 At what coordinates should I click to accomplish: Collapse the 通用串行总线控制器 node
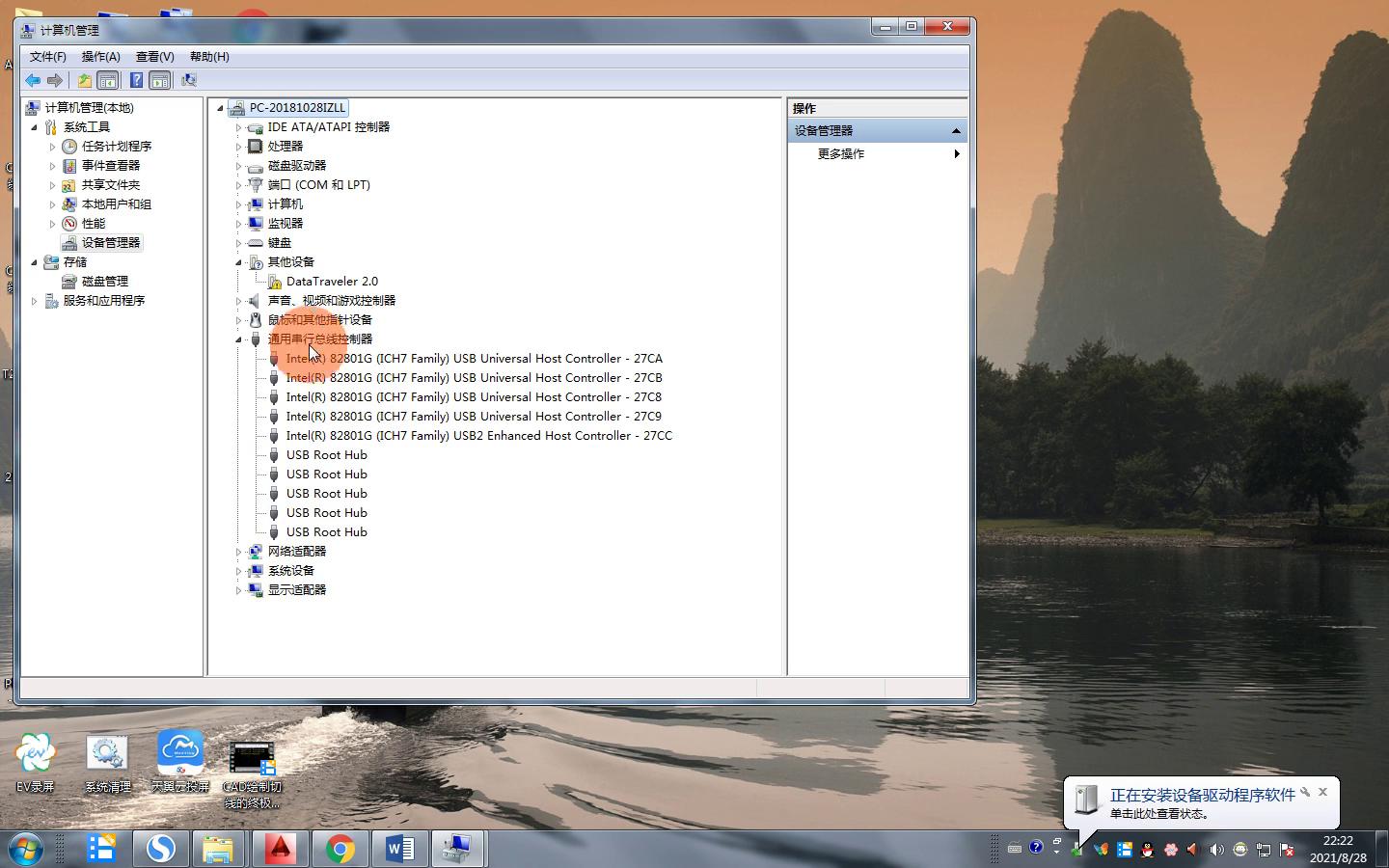(x=238, y=339)
